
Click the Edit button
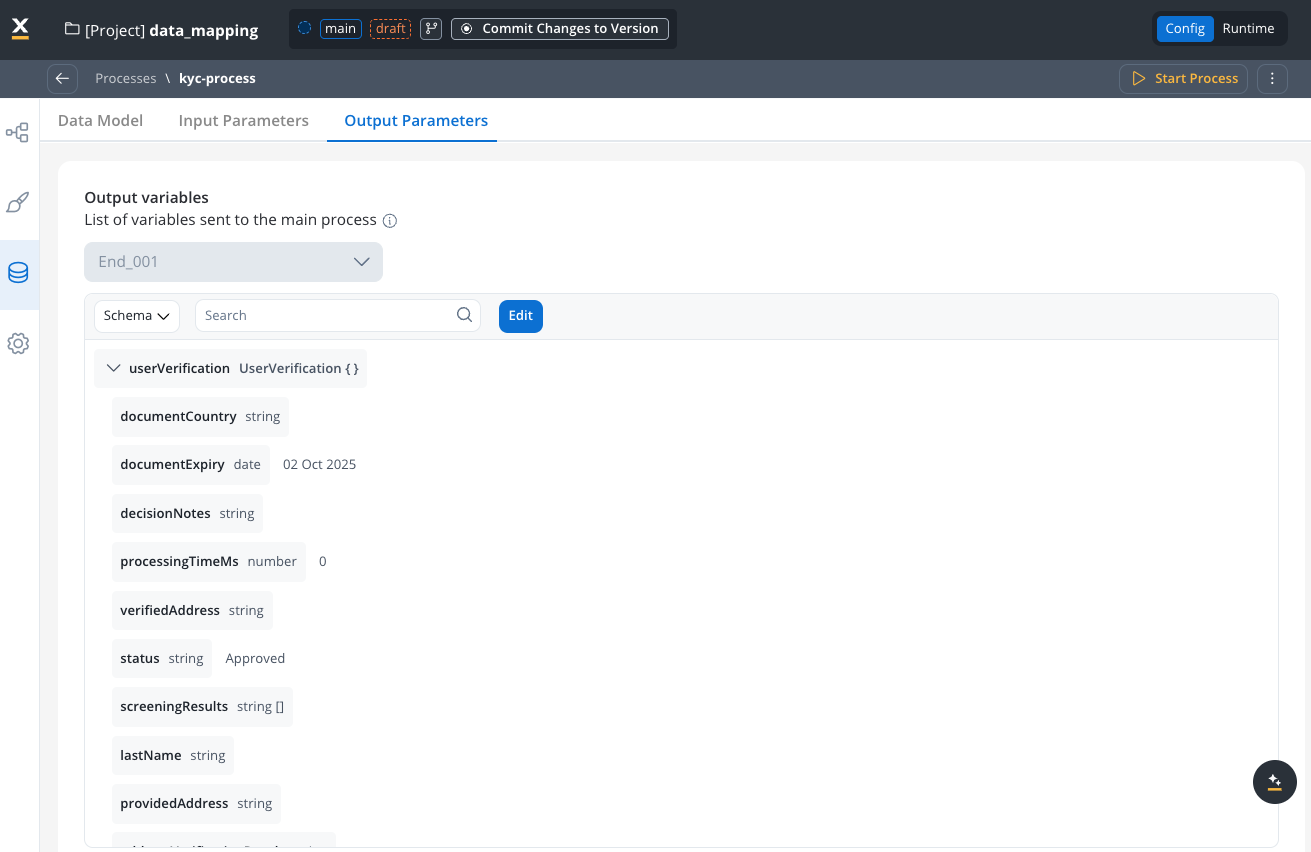pos(521,316)
